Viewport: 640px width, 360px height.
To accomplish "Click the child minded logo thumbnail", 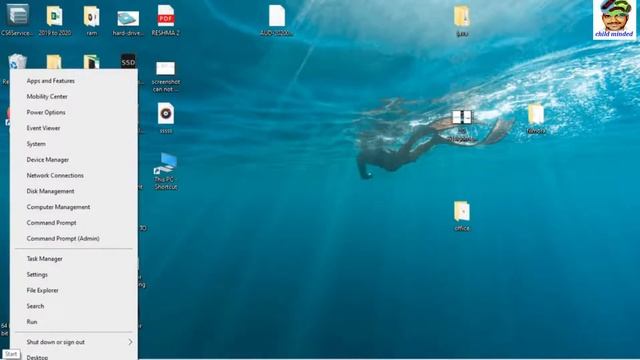I will pyautogui.click(x=614, y=20).
